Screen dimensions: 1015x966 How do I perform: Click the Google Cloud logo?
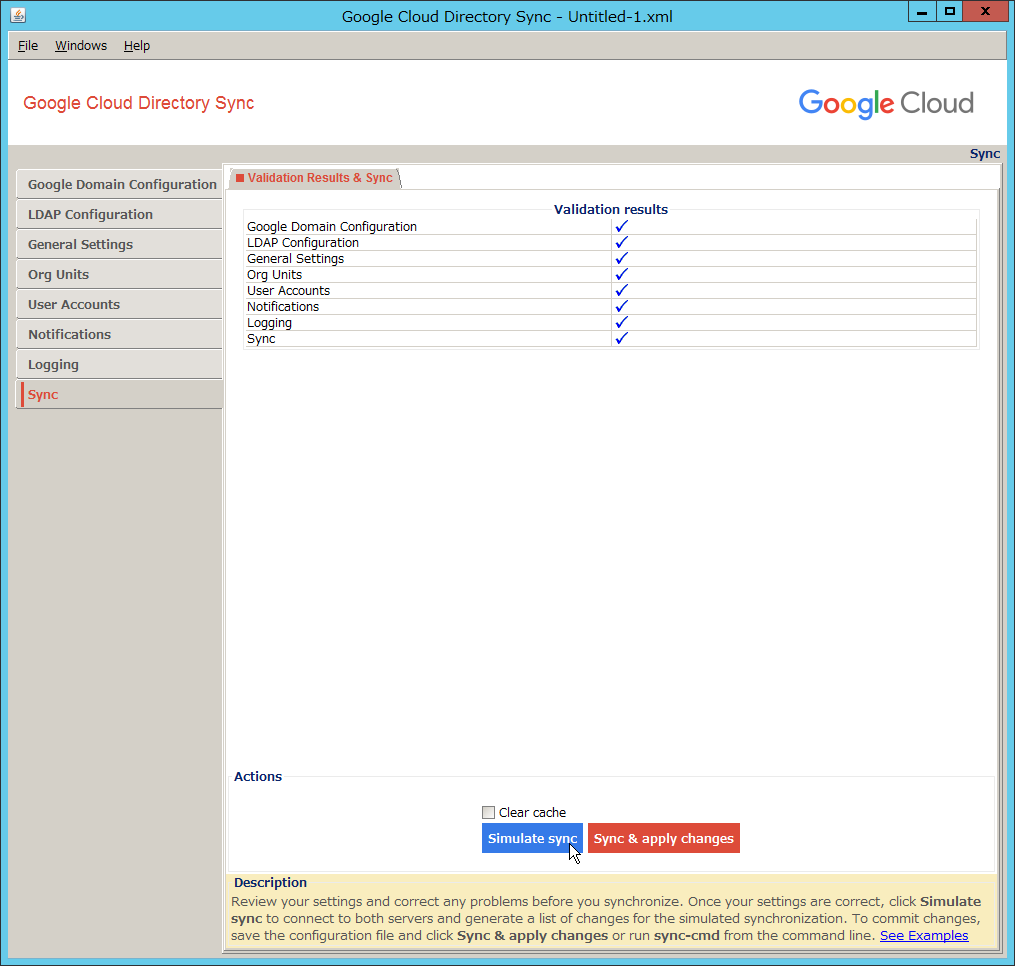click(x=886, y=104)
